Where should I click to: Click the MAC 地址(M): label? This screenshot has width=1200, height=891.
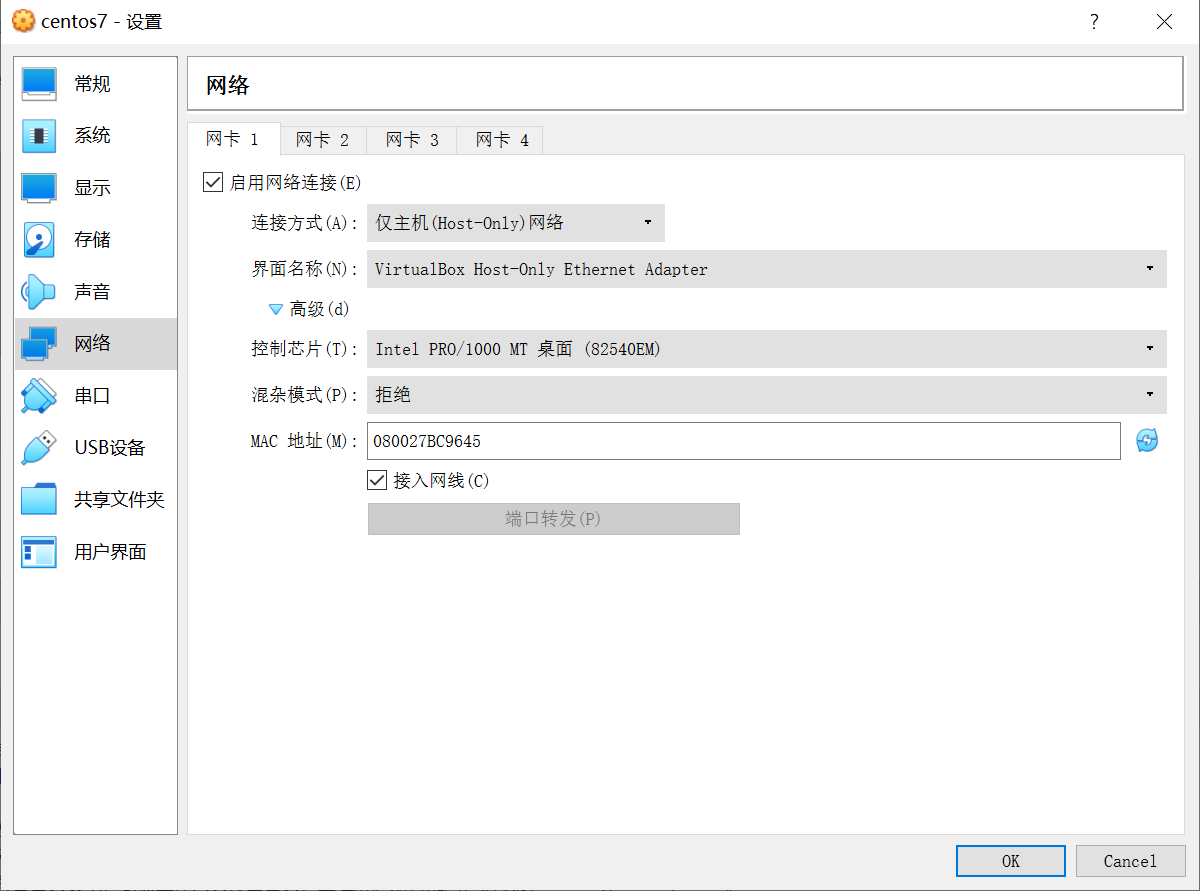coord(304,441)
